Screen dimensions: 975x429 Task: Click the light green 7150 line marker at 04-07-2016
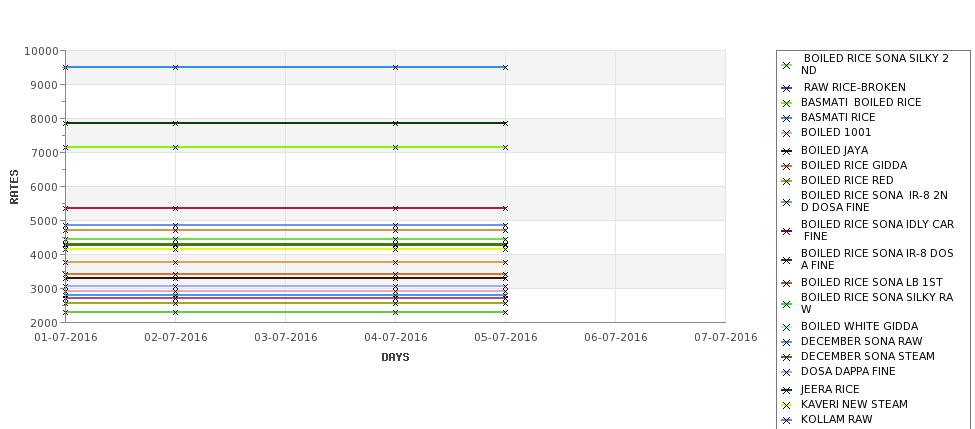(395, 147)
